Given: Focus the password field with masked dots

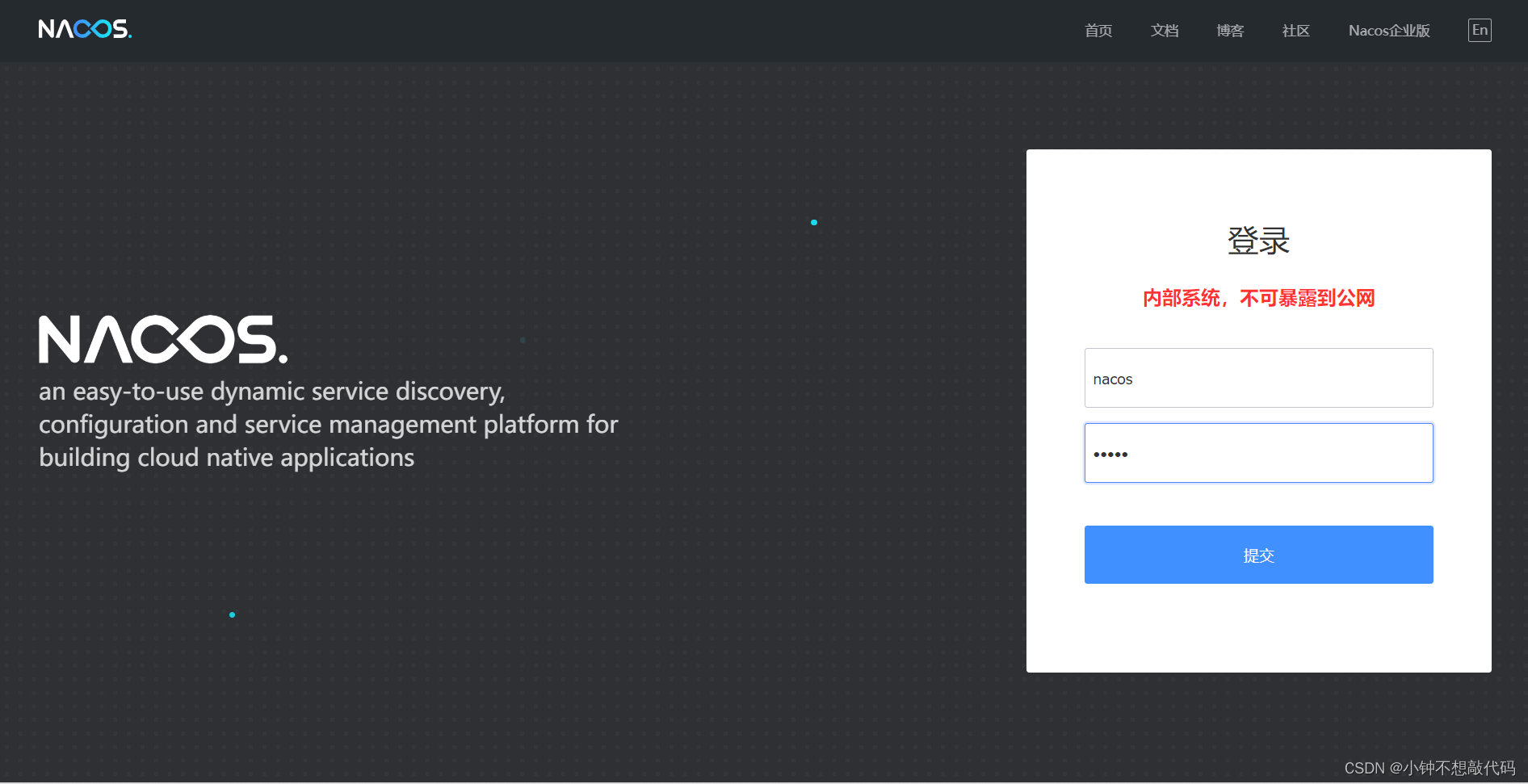Looking at the screenshot, I should click(x=1258, y=453).
